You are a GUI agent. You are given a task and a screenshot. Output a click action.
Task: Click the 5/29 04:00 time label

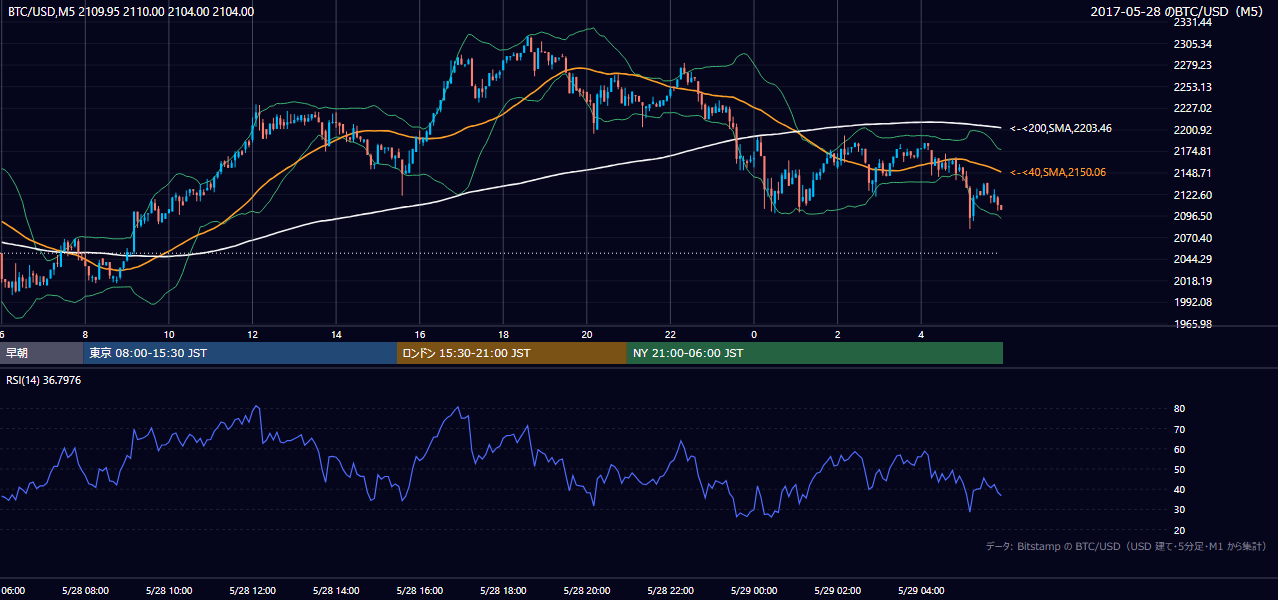(920, 591)
